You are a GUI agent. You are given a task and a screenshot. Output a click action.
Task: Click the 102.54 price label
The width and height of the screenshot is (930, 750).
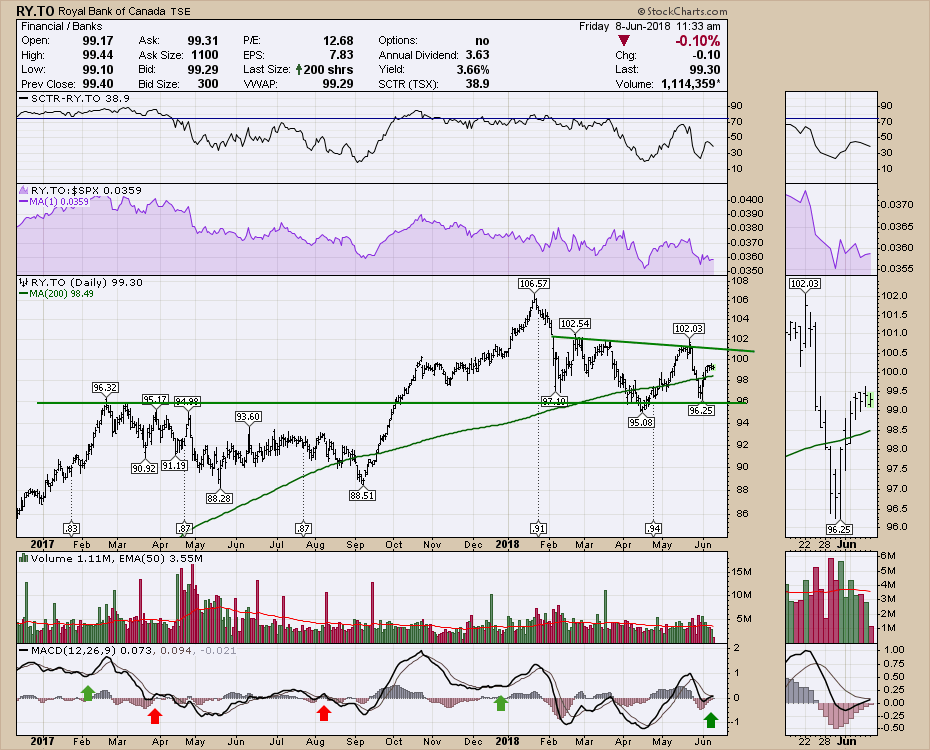(x=575, y=323)
